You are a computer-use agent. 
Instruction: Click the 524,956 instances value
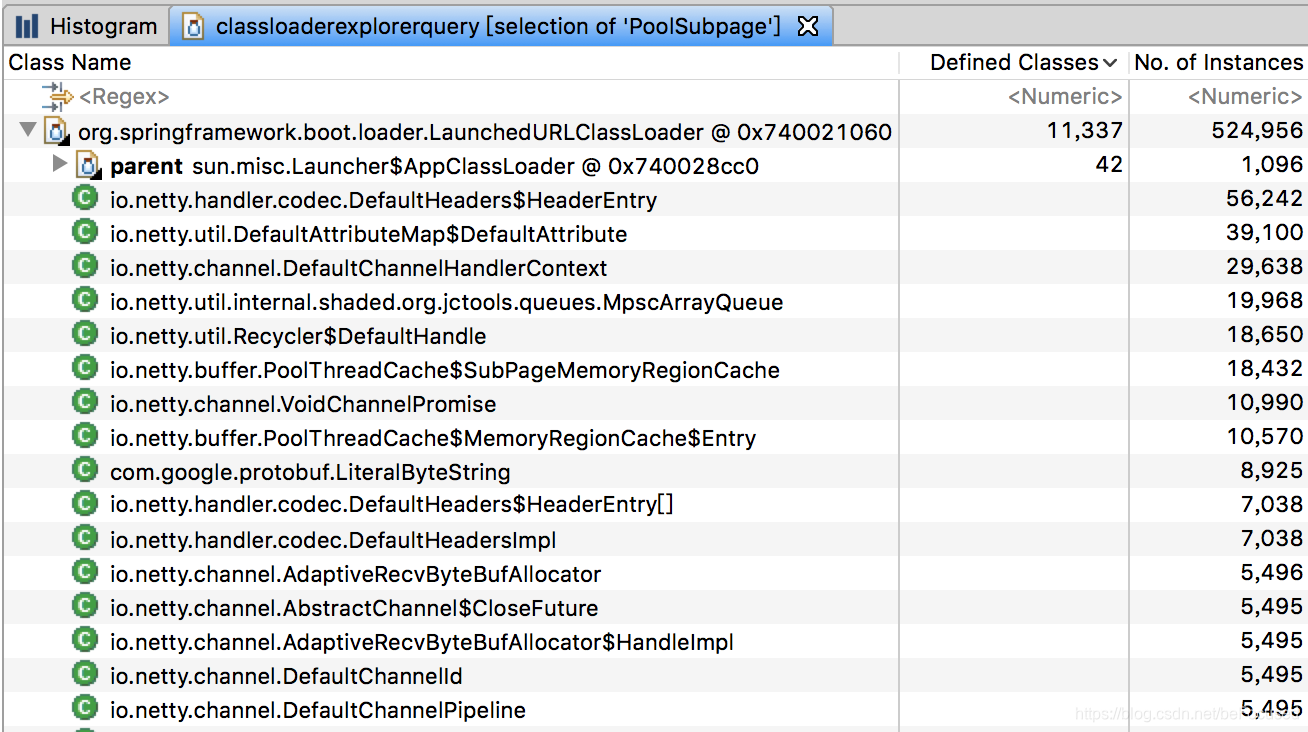[x=1257, y=131]
